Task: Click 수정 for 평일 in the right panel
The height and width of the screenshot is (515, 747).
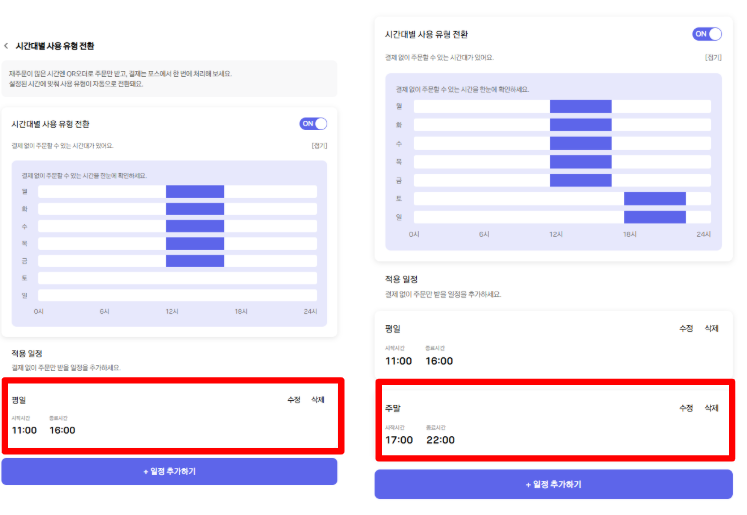Action: pyautogui.click(x=686, y=328)
